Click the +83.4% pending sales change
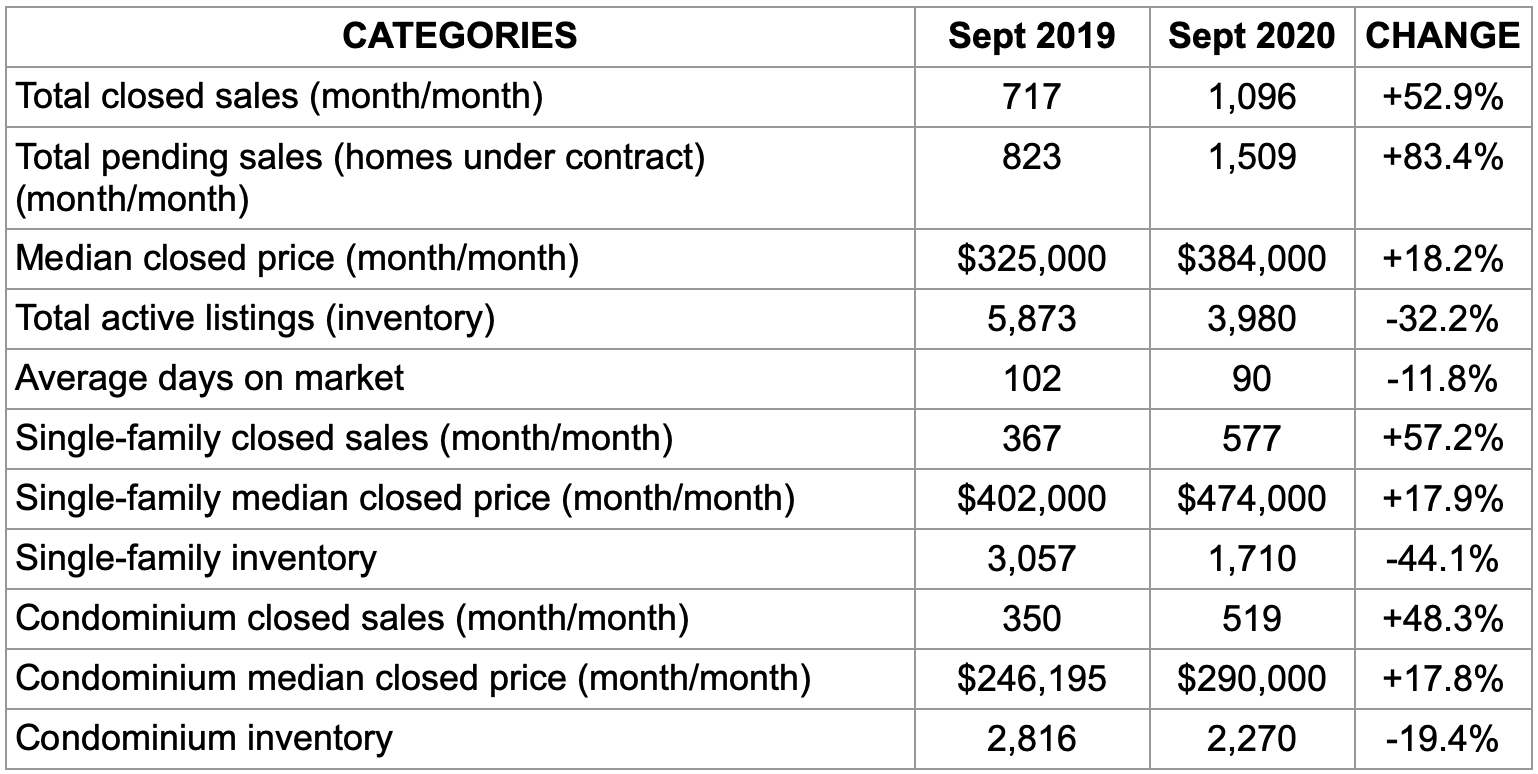1538x774 pixels. tap(1442, 157)
